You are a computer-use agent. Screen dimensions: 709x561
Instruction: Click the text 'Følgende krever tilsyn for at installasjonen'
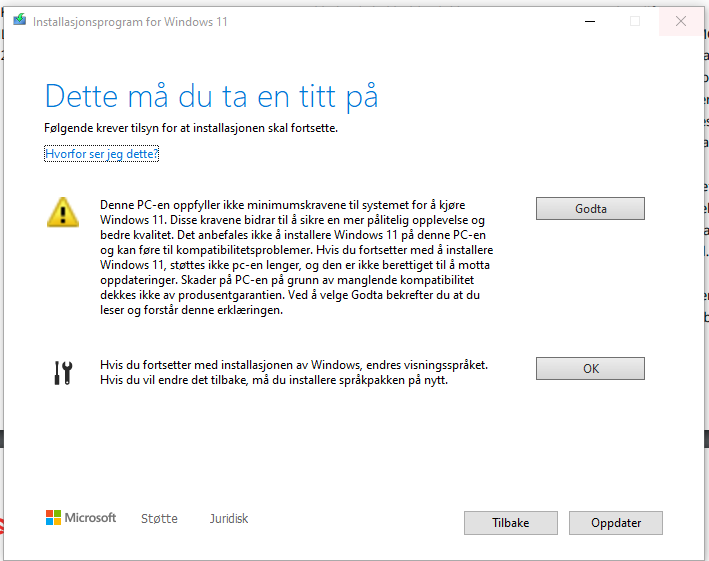155,128
